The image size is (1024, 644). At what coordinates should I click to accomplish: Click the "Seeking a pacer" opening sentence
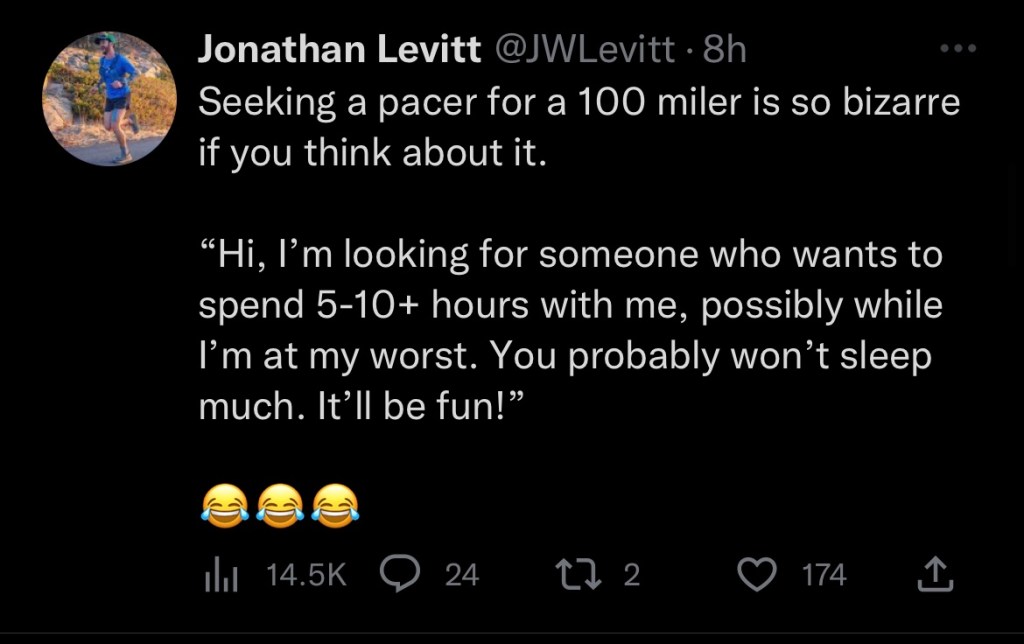pos(578,128)
